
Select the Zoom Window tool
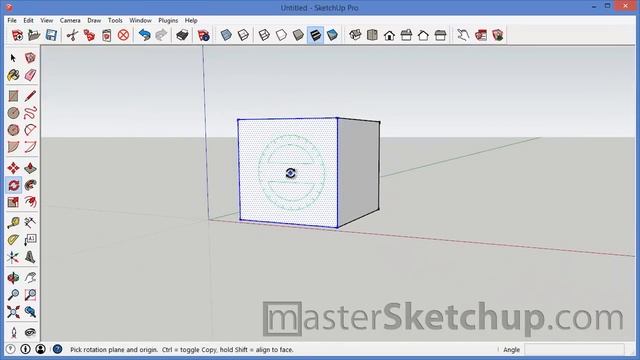[30, 295]
